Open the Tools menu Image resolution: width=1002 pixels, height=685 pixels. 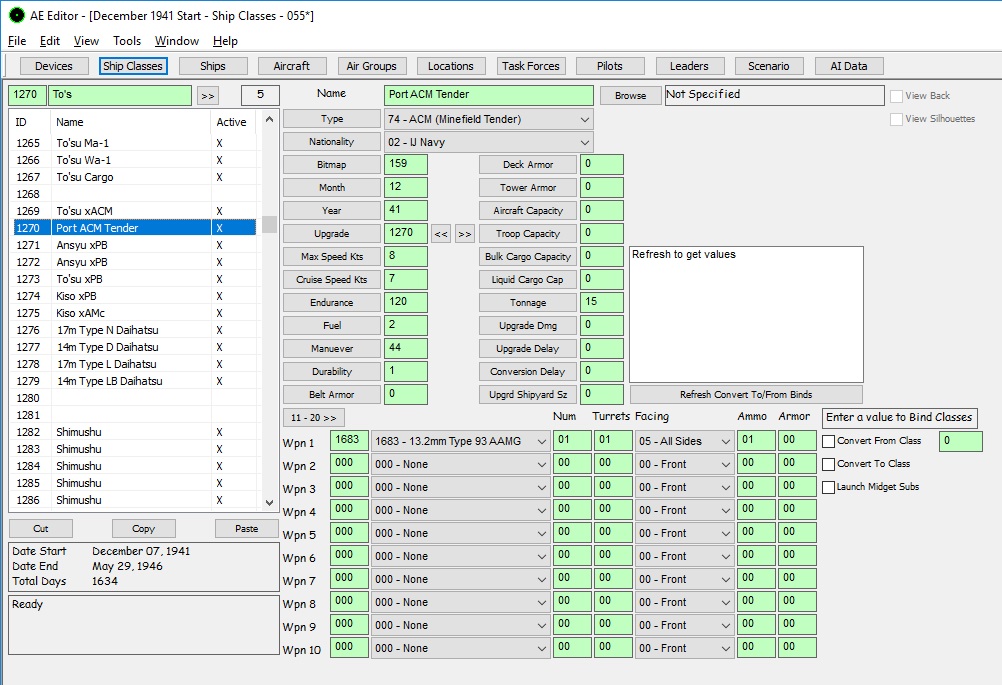coord(127,41)
